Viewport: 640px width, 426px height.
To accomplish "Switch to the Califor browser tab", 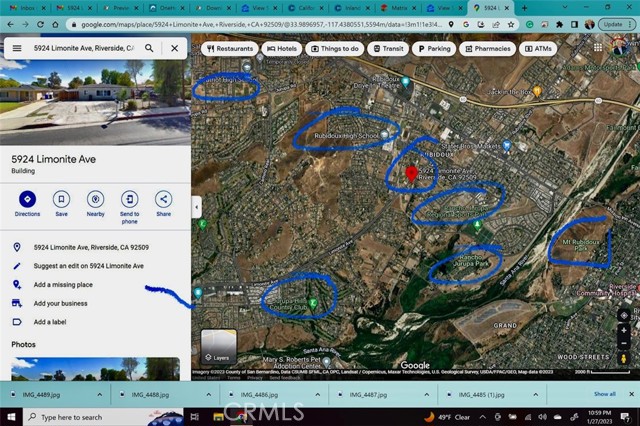I will coord(305,8).
